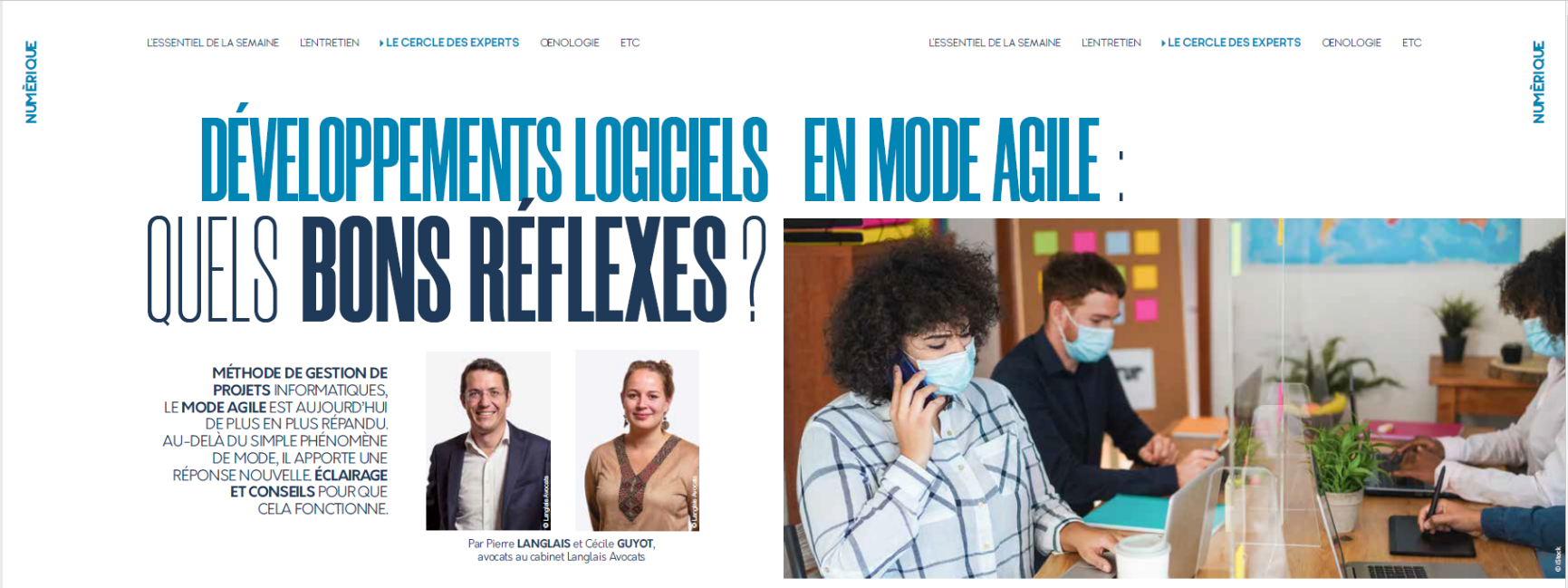This screenshot has width=1568, height=588.
Task: Click the author caption Par Pierre LANGLAIS
Action: click(562, 550)
